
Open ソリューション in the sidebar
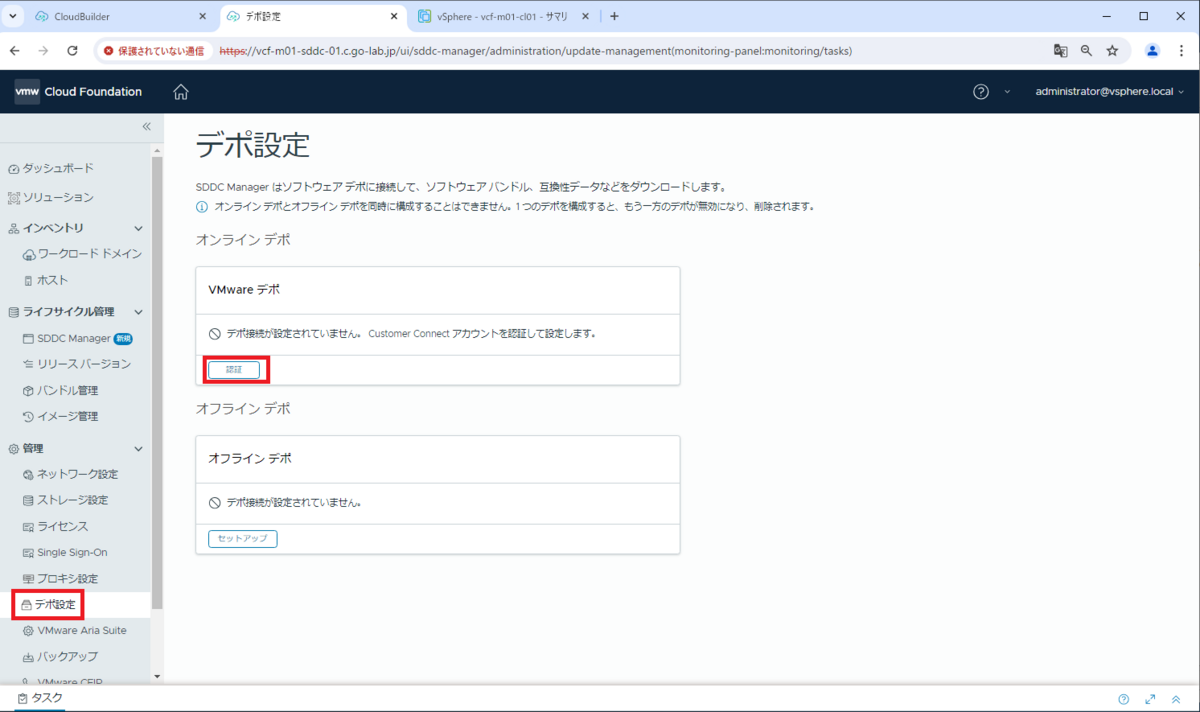(x=58, y=197)
